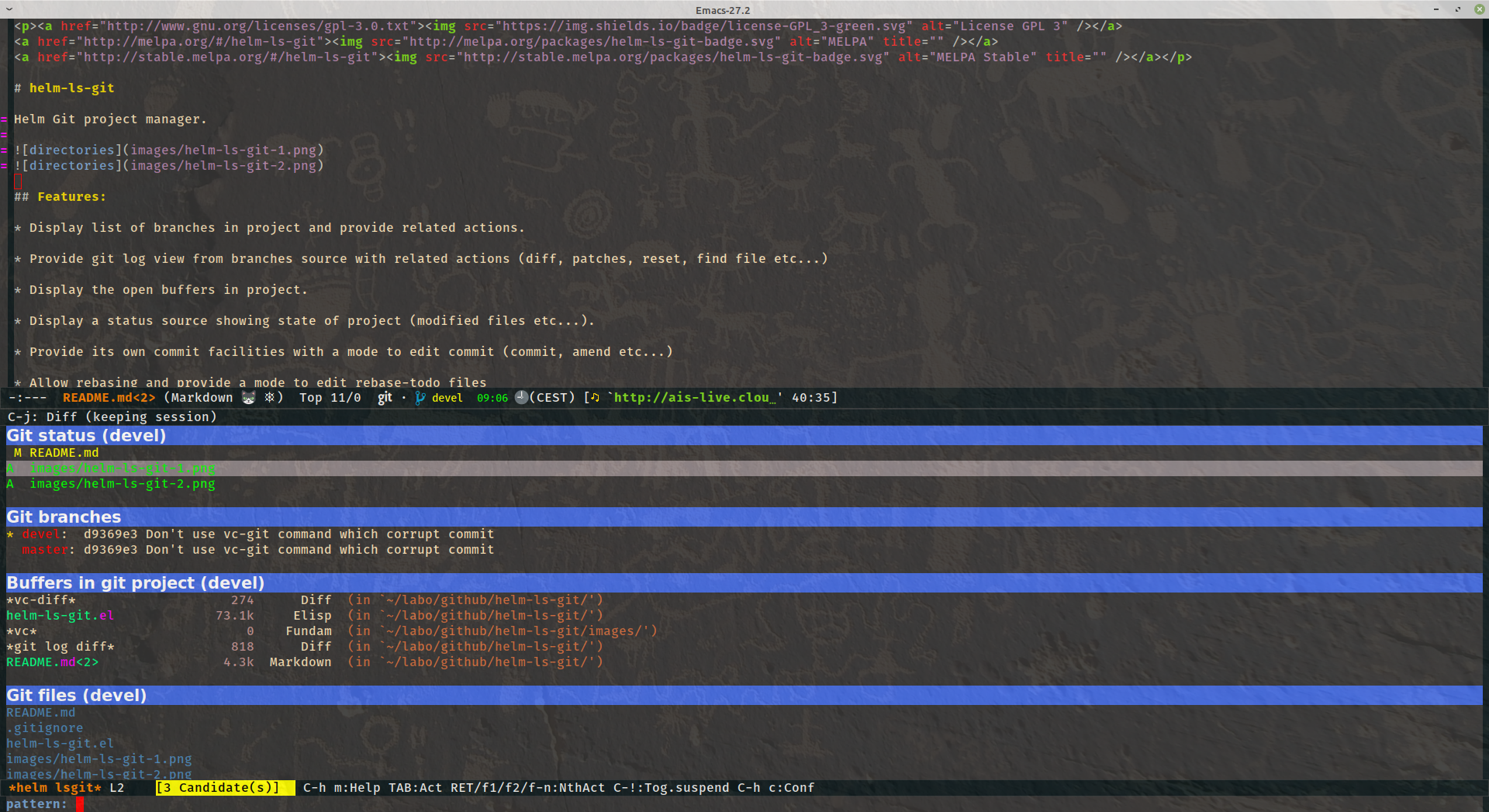Click the '40:35' playback time in mode line
Screen dimensions: 1489x812
click(810, 398)
